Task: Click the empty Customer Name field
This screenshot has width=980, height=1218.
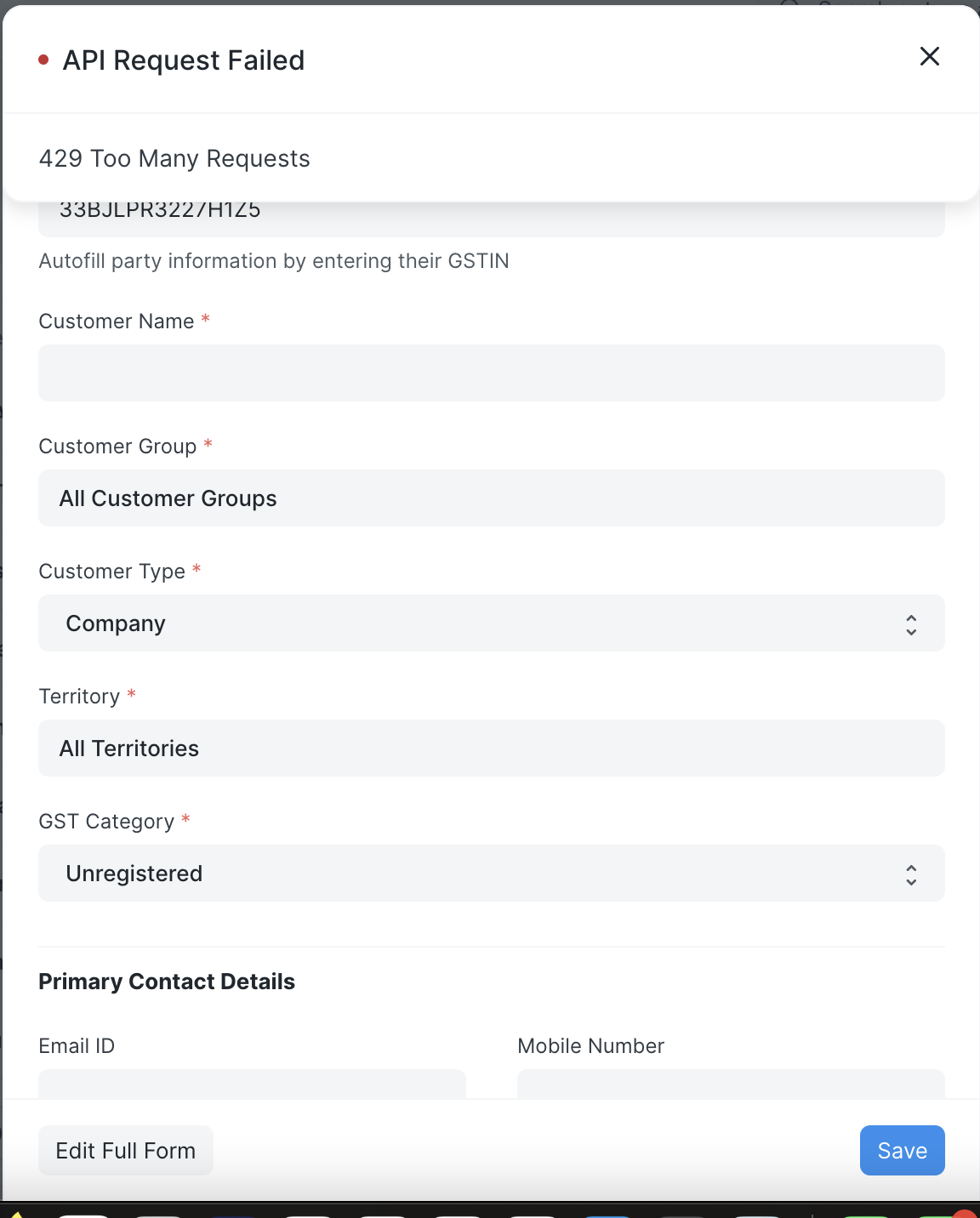Action: coord(492,373)
